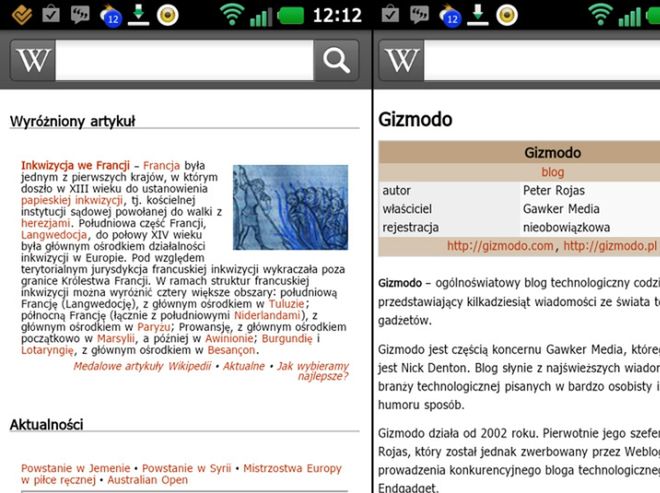Open badge 12 notification in right status bar
The height and width of the screenshot is (493, 660).
point(450,16)
